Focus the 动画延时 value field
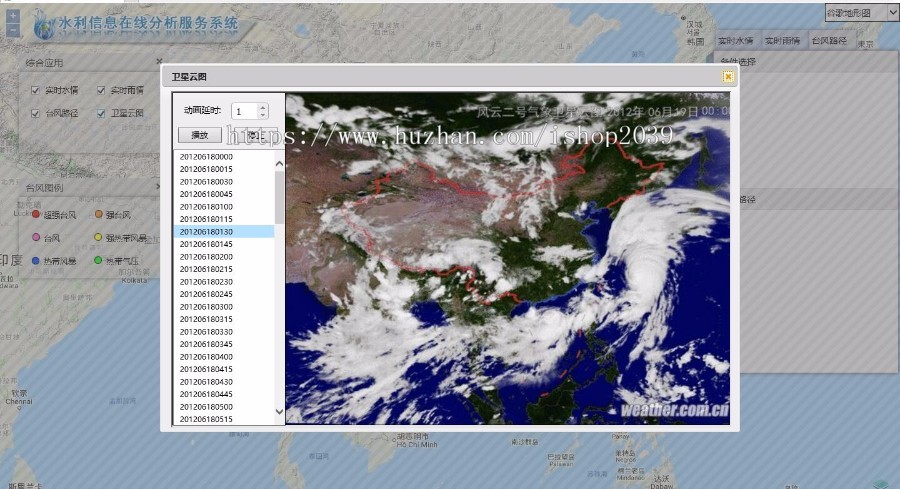 245,111
